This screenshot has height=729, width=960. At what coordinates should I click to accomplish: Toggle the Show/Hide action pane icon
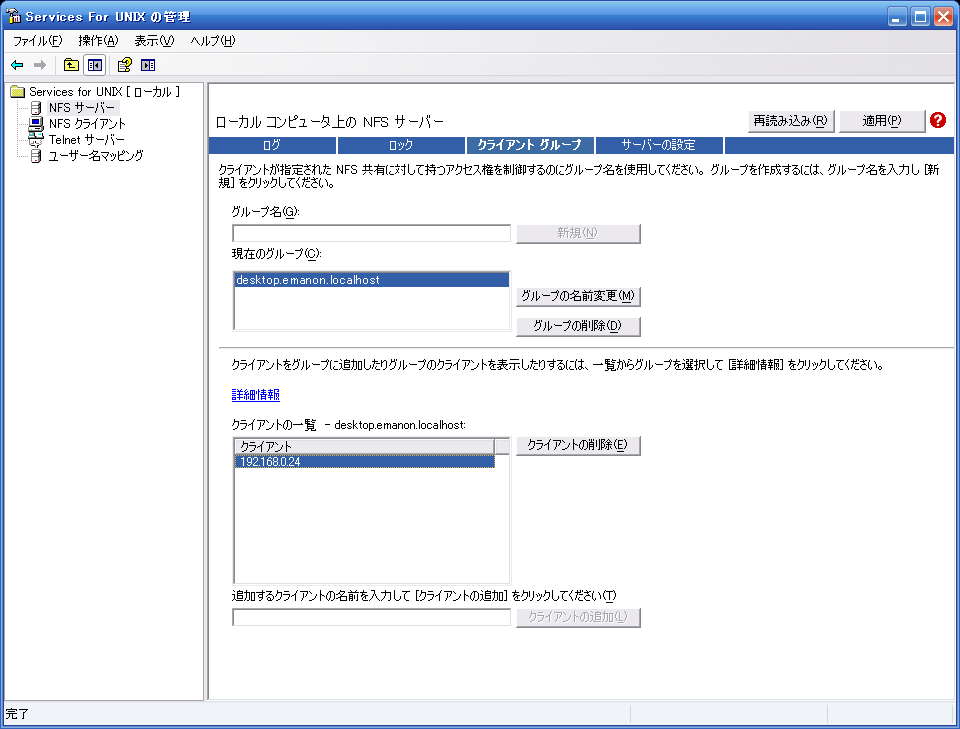pyautogui.click(x=148, y=65)
